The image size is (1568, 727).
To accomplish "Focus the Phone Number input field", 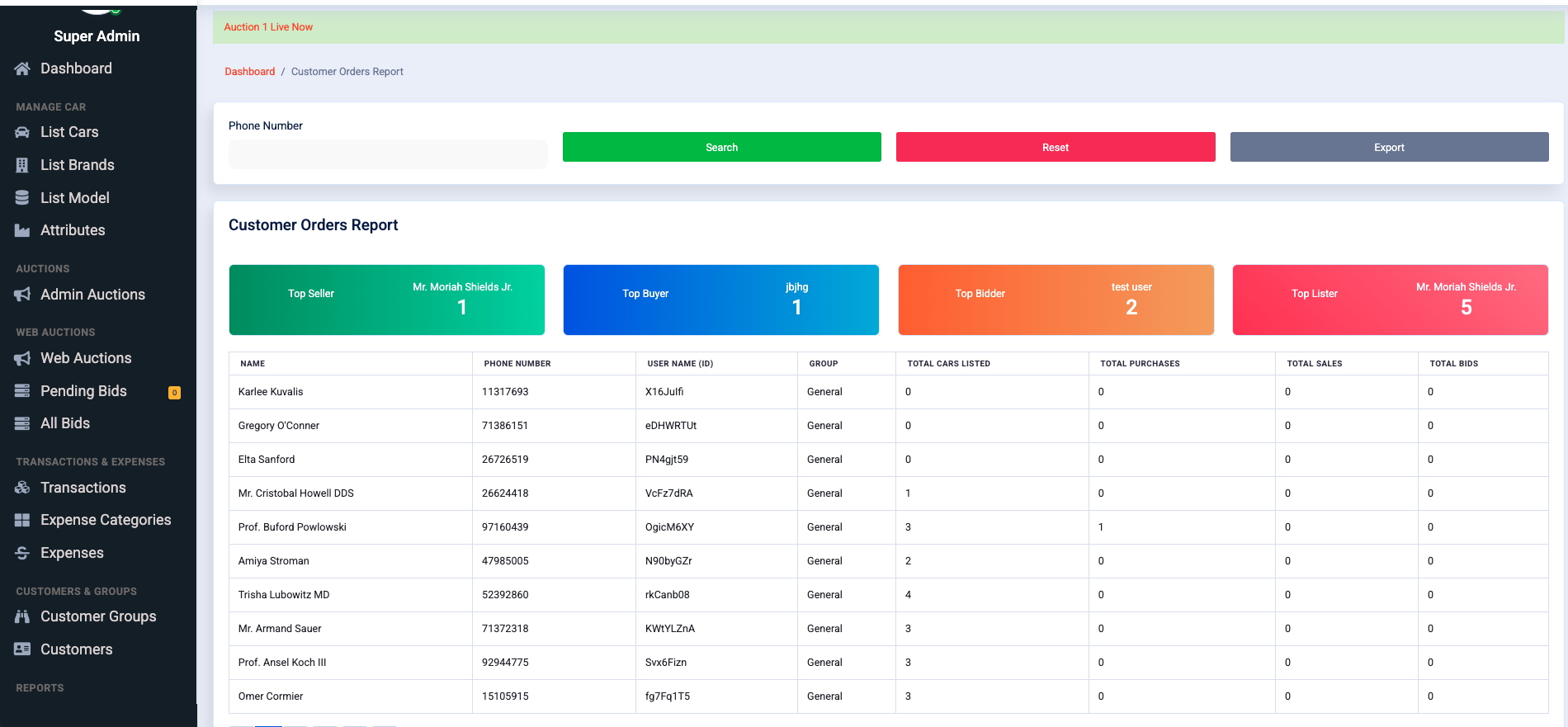I will point(388,154).
